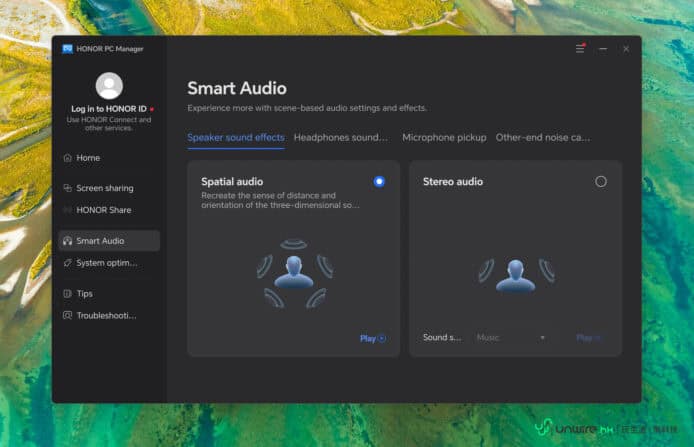Switch to Headphones sound effects tab
694x447 pixels.
(x=341, y=138)
